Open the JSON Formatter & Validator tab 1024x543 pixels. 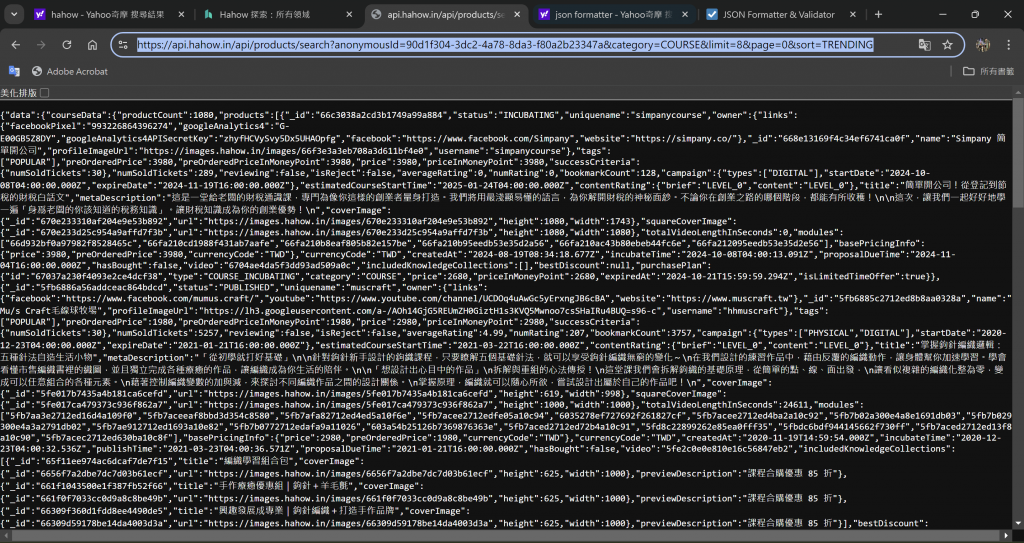pyautogui.click(x=782, y=14)
